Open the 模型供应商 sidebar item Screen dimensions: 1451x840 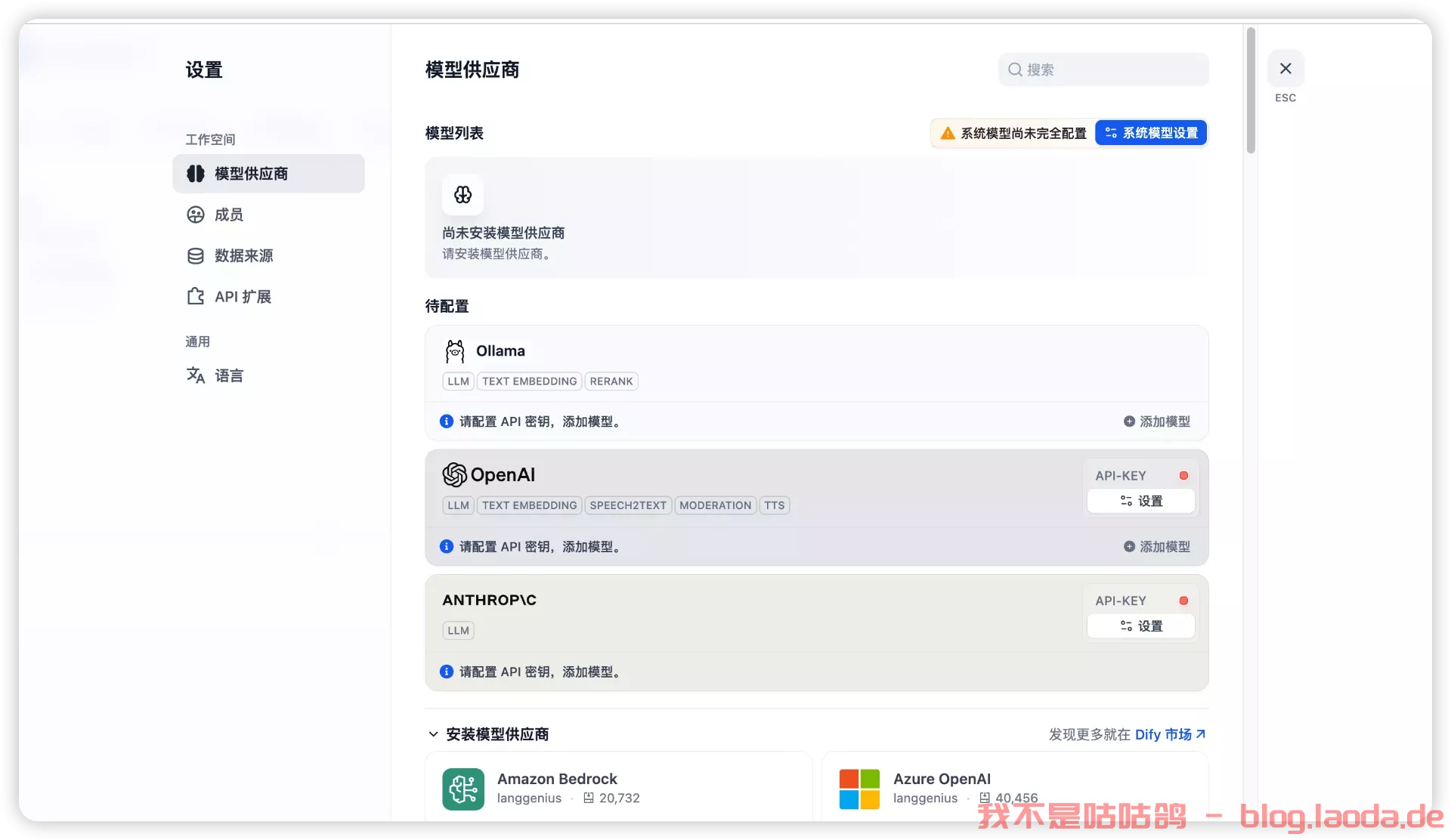[268, 174]
